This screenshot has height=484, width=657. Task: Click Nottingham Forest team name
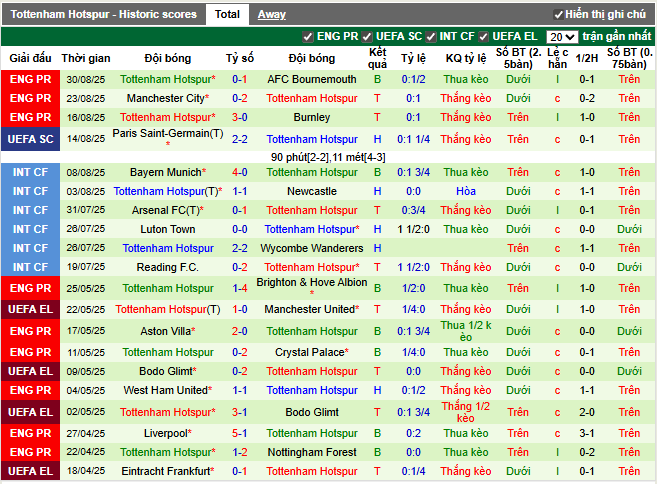click(312, 453)
